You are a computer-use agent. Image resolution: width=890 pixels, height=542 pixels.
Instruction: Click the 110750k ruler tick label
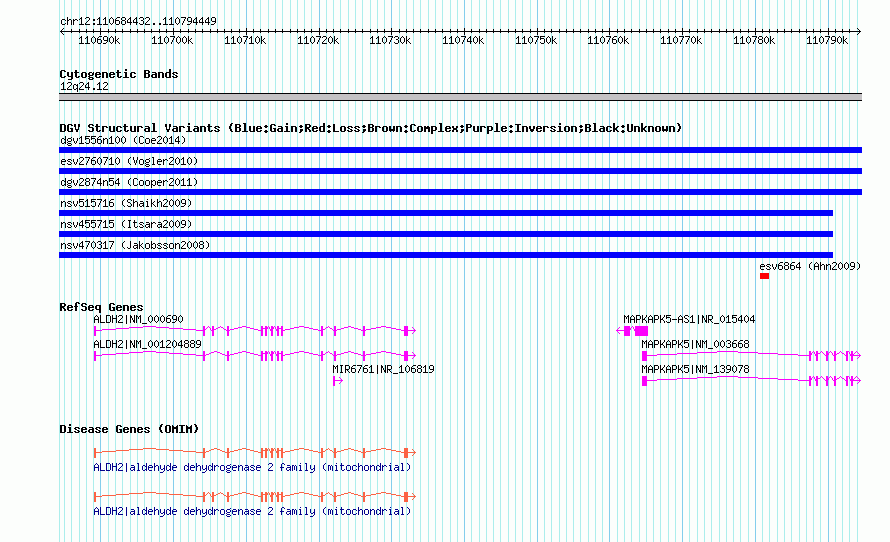[536, 41]
